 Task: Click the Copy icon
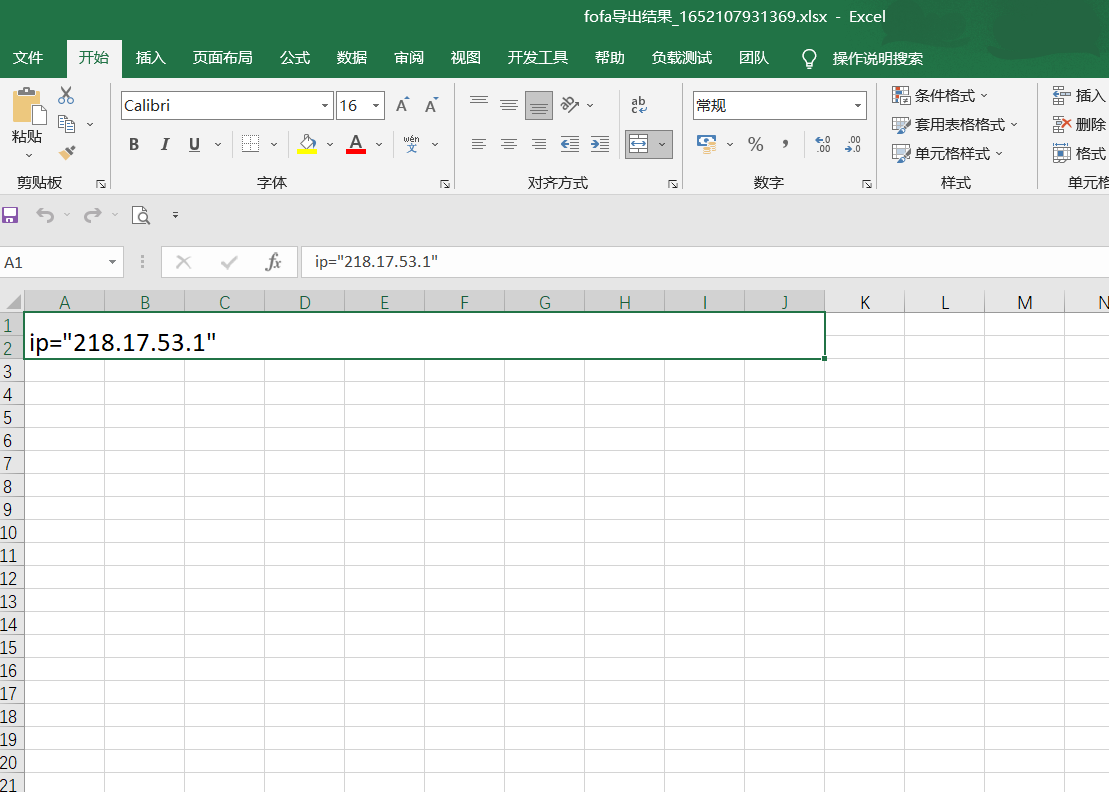tap(66, 124)
